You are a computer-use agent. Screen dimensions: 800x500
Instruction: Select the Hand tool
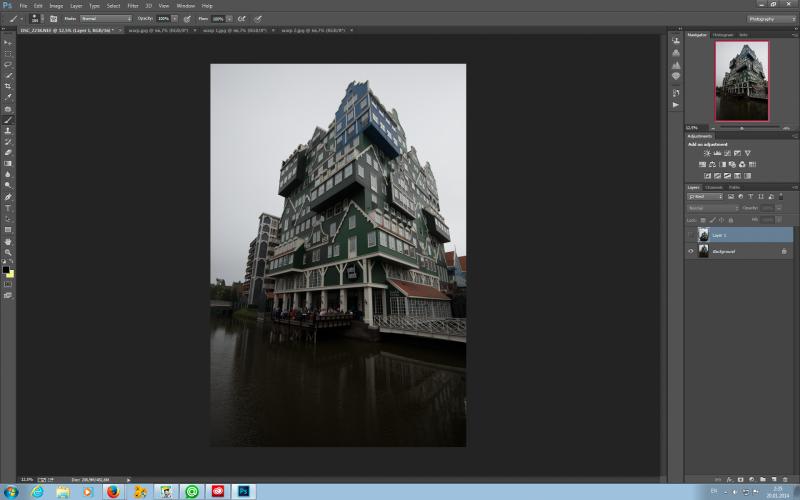tap(8, 242)
